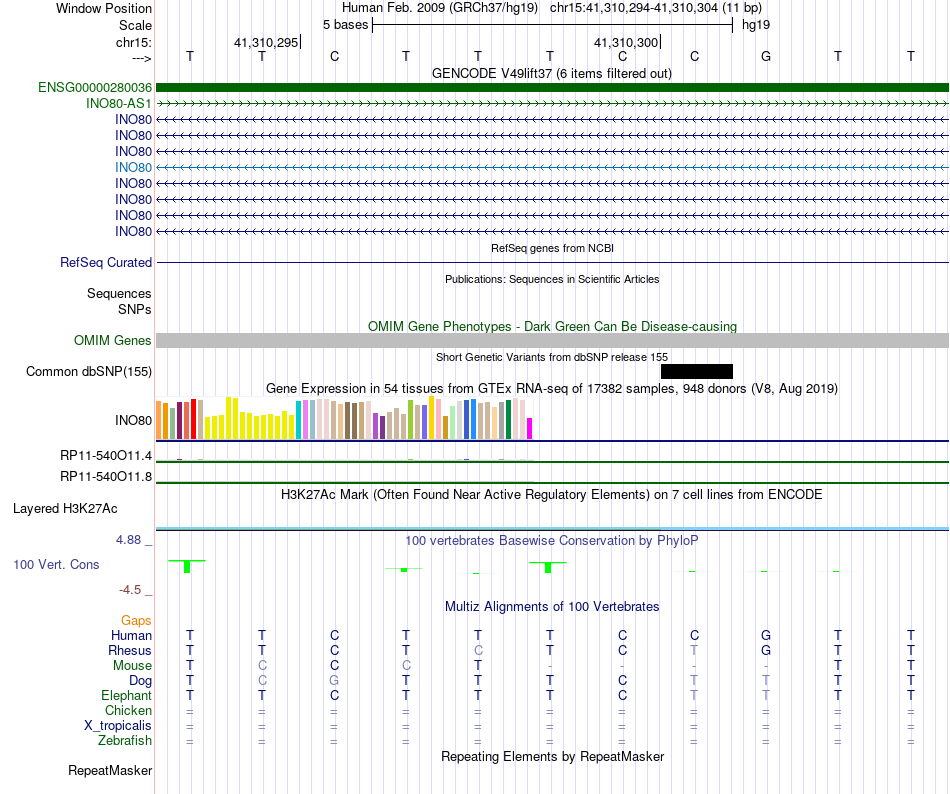
Task: Click the Gaps label in Multiz track
Action: click(x=136, y=620)
